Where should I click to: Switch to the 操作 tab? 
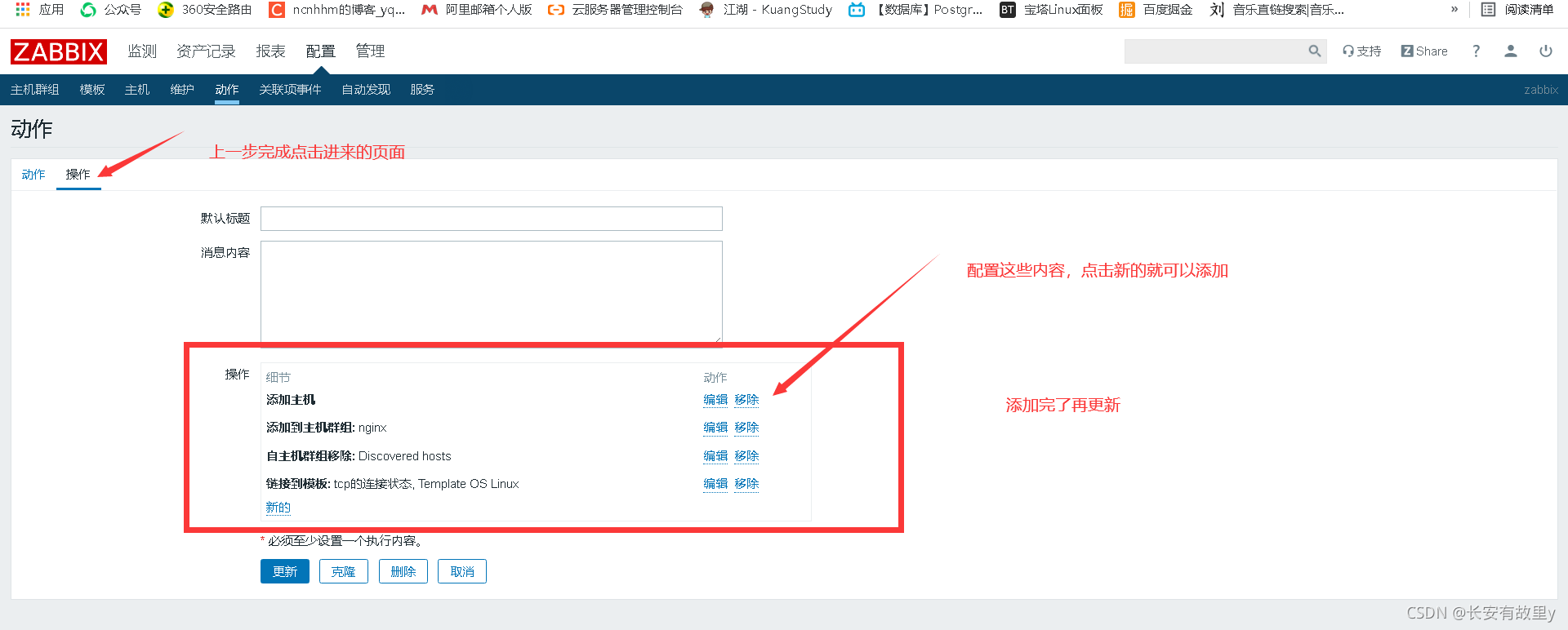(x=78, y=175)
